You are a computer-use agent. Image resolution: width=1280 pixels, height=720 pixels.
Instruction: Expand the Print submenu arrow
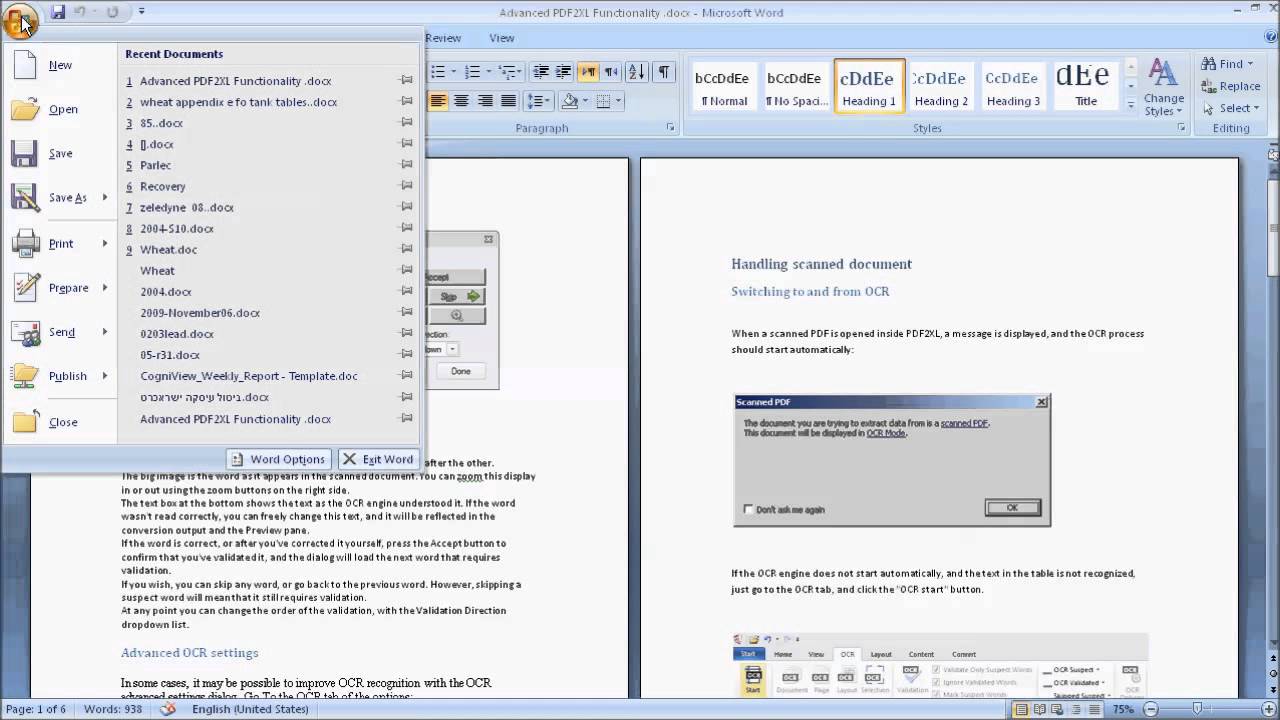pyautogui.click(x=104, y=244)
